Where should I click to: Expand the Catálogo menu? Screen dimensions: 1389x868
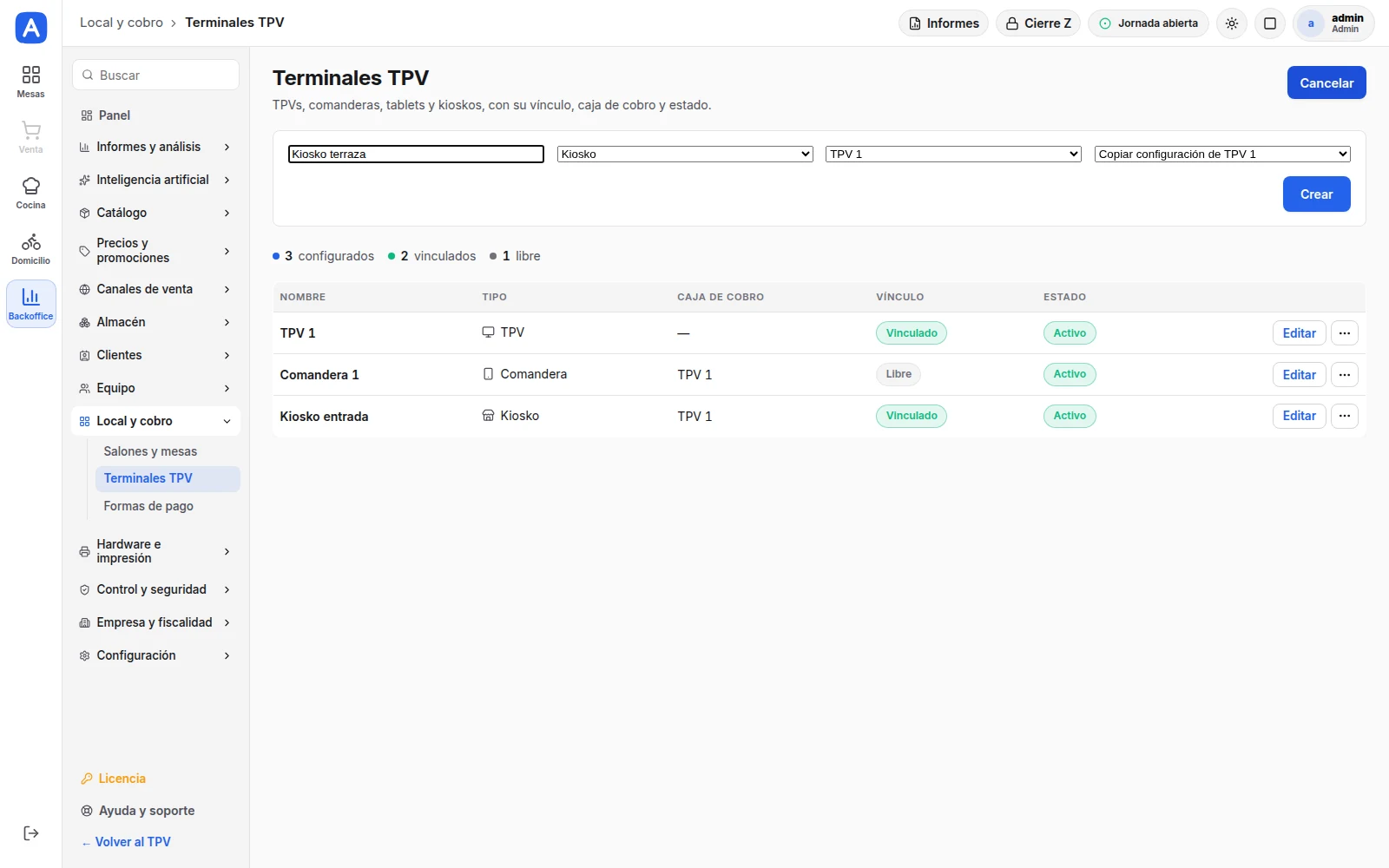[x=155, y=213]
